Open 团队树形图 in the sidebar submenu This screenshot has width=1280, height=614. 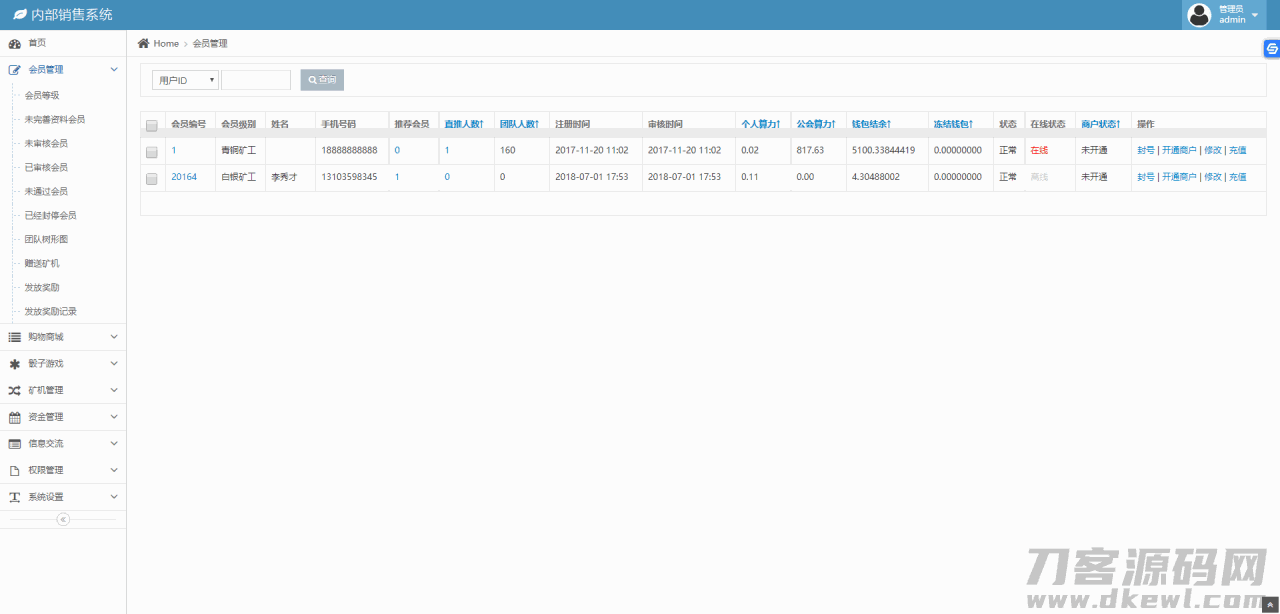point(46,239)
